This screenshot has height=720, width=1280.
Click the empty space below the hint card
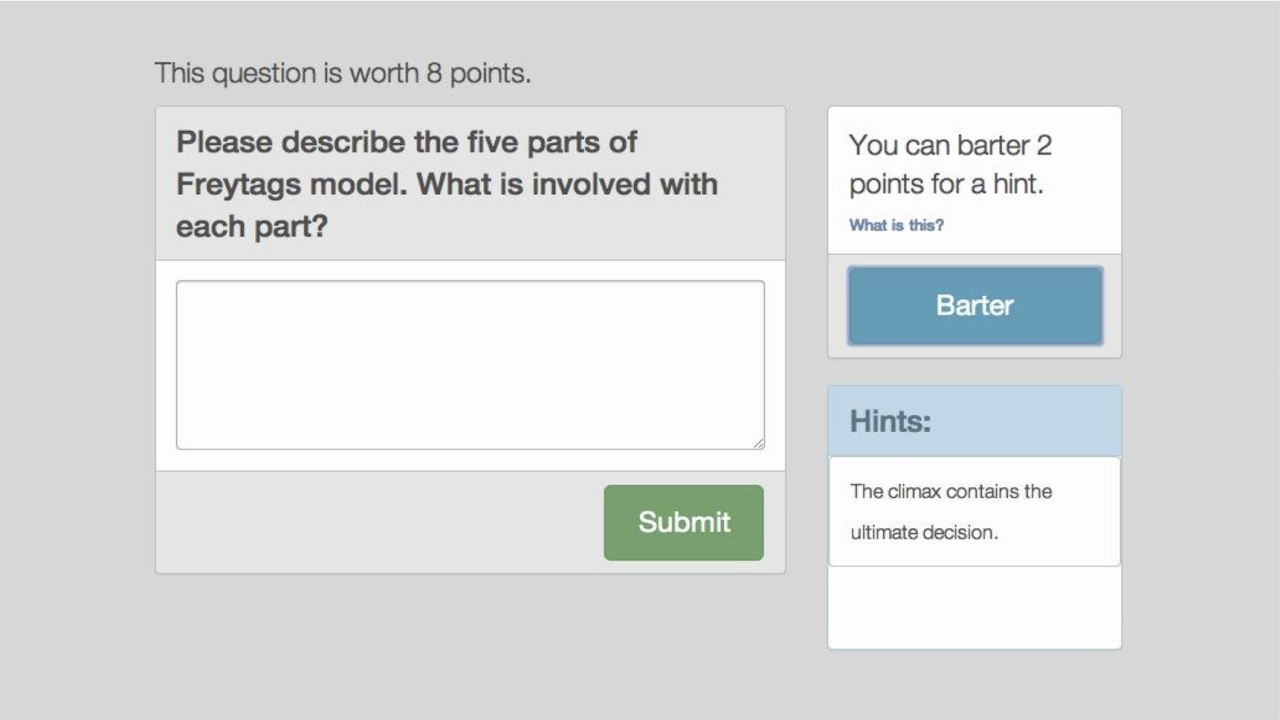974,608
